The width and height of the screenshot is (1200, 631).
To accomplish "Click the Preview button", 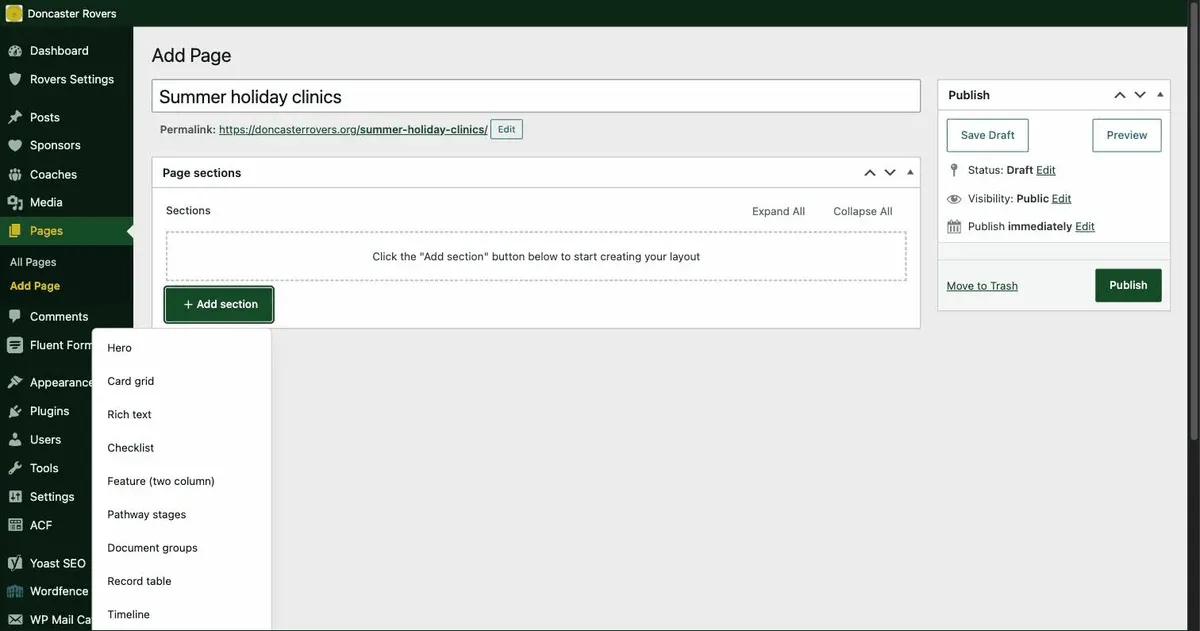I will (1127, 135).
